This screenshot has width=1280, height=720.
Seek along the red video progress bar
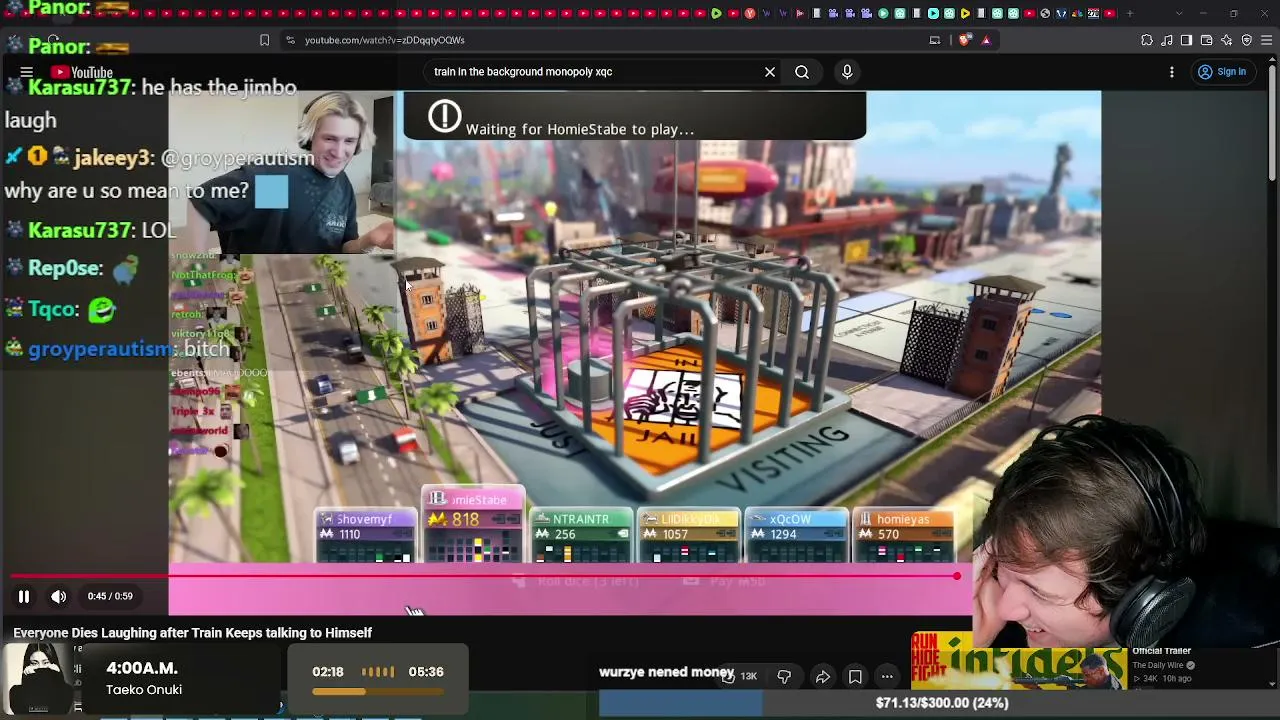pos(484,576)
